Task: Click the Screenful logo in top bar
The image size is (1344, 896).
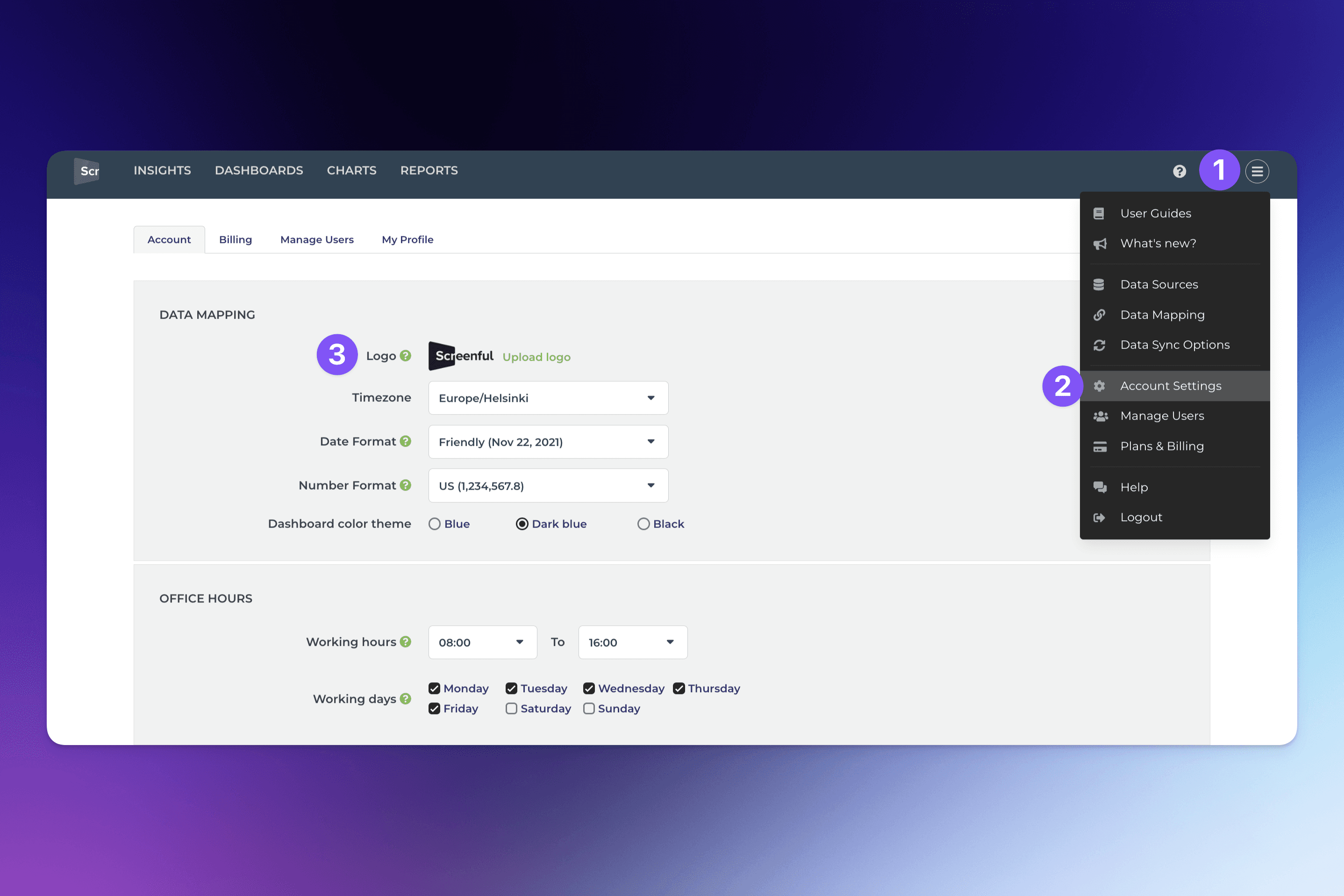Action: point(87,171)
